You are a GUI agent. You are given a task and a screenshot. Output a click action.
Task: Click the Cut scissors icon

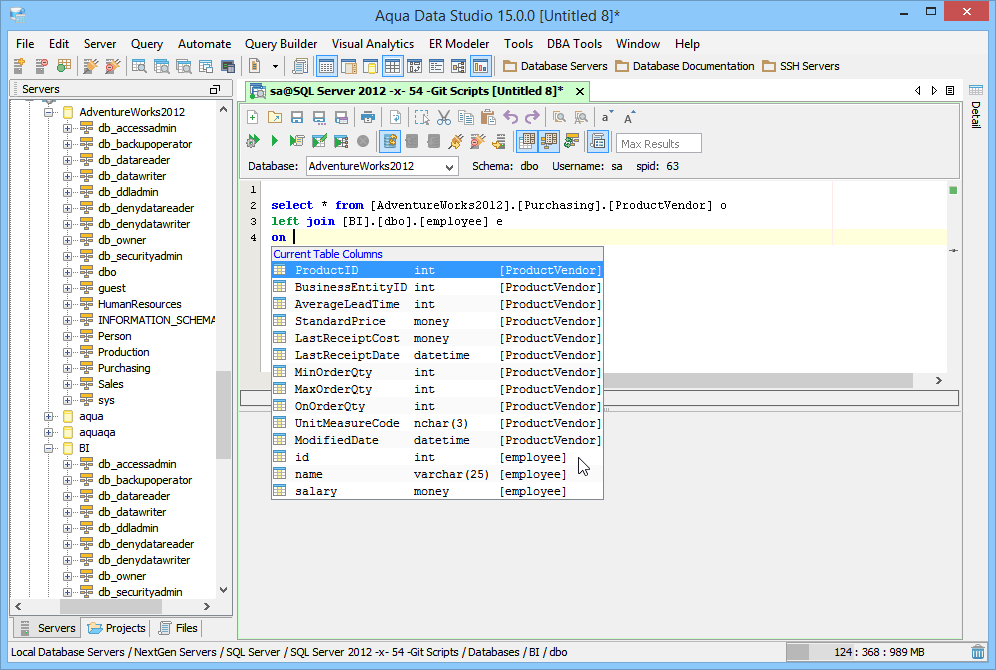443,117
